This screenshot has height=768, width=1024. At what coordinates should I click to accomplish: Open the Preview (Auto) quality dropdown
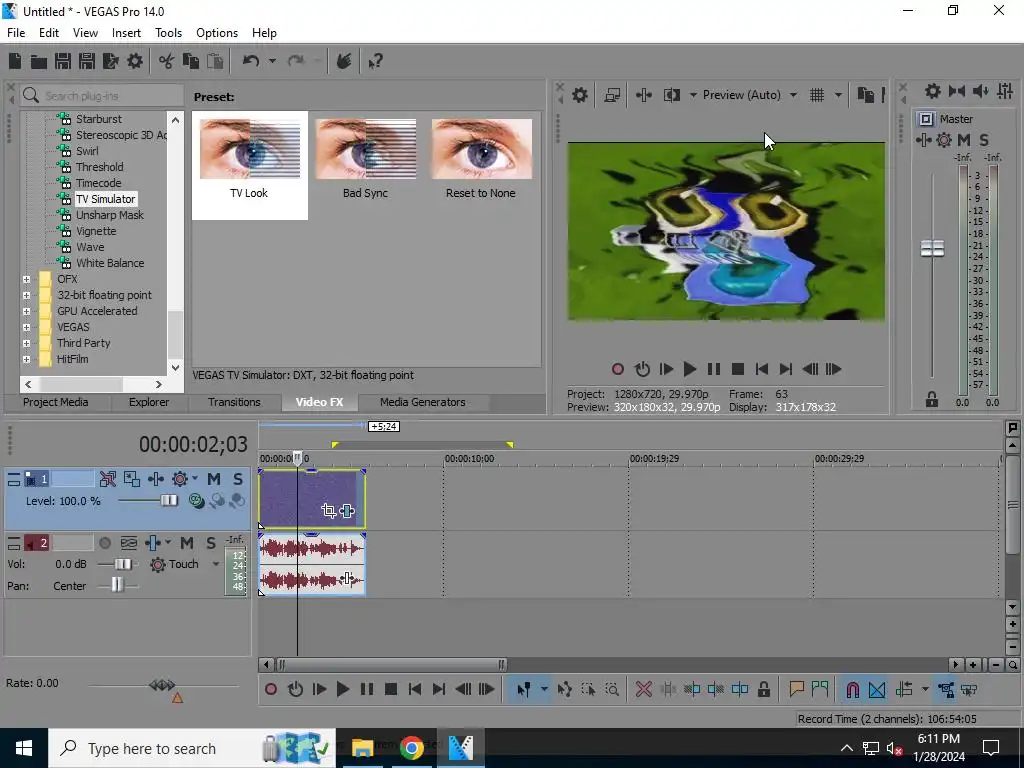pos(793,95)
